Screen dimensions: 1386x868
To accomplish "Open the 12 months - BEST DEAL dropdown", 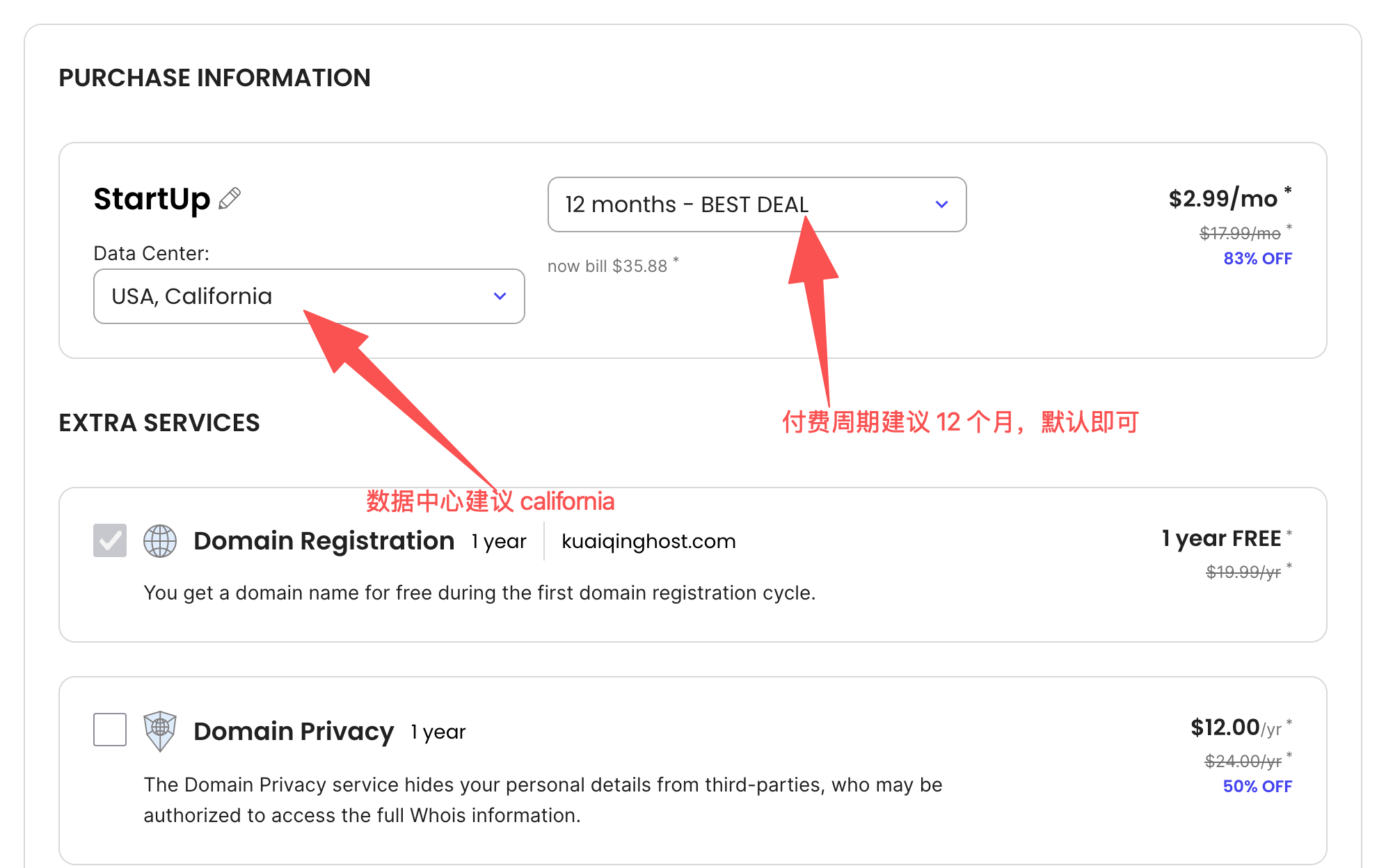I will pyautogui.click(x=756, y=204).
